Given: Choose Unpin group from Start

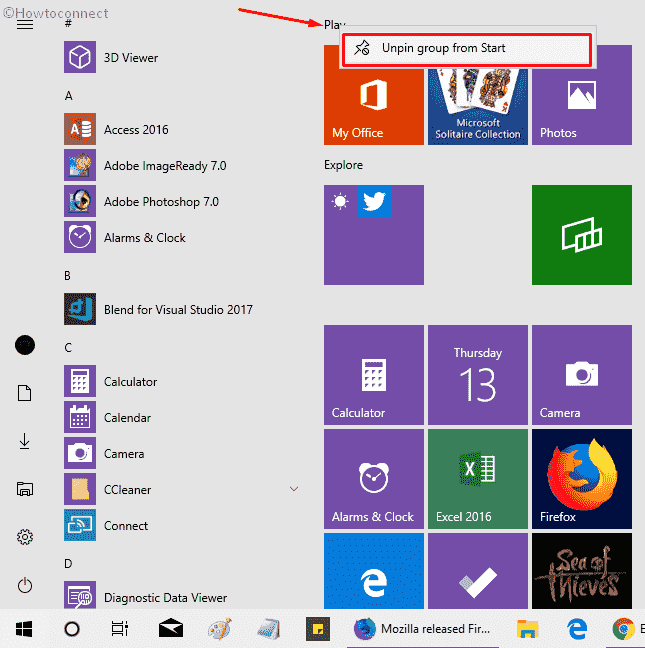Looking at the screenshot, I should coord(467,49).
